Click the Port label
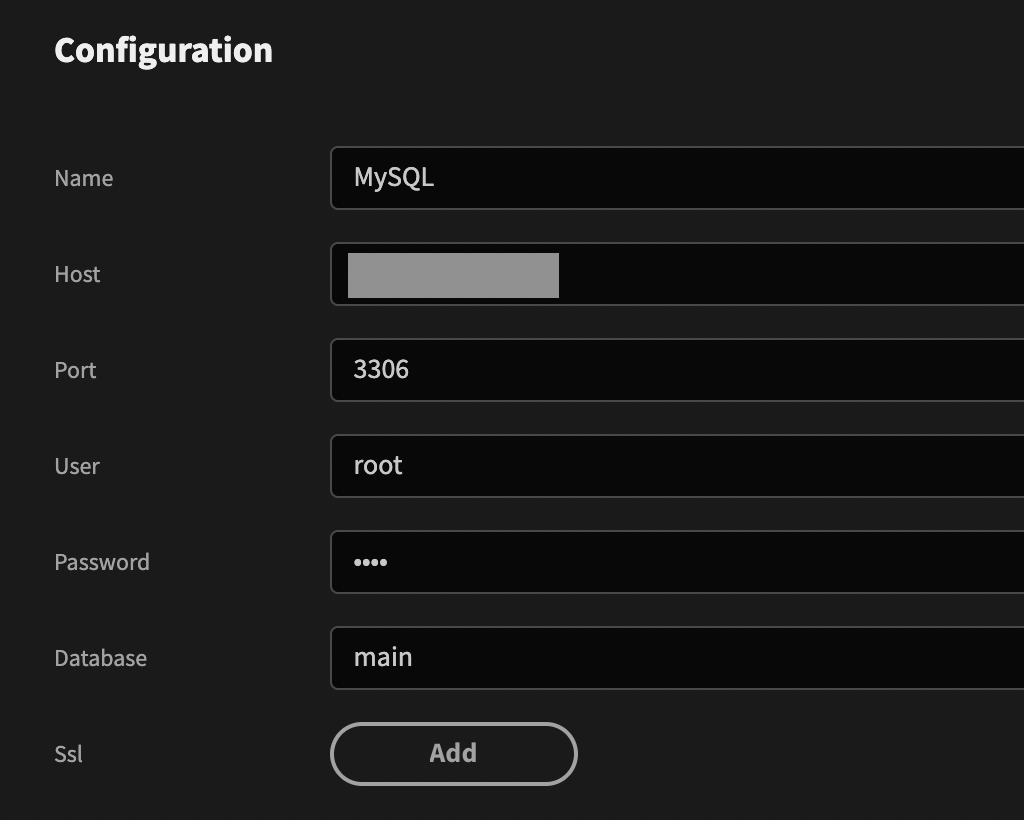This screenshot has height=820, width=1024. pyautogui.click(x=75, y=370)
